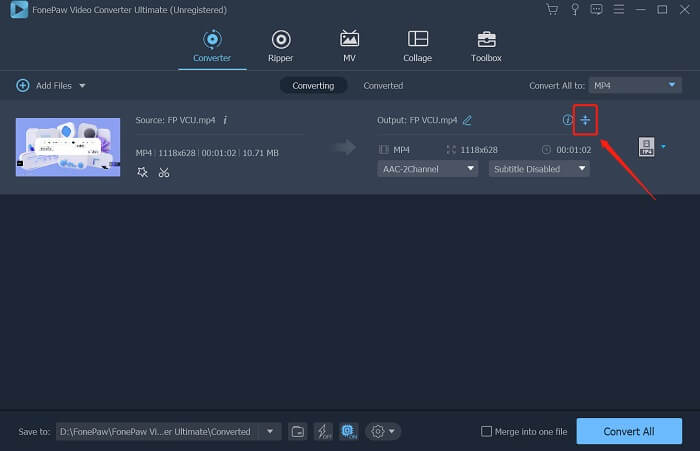Screen dimensions: 700x451
Task: Rename output file with pencil icon
Action: pyautogui.click(x=467, y=120)
